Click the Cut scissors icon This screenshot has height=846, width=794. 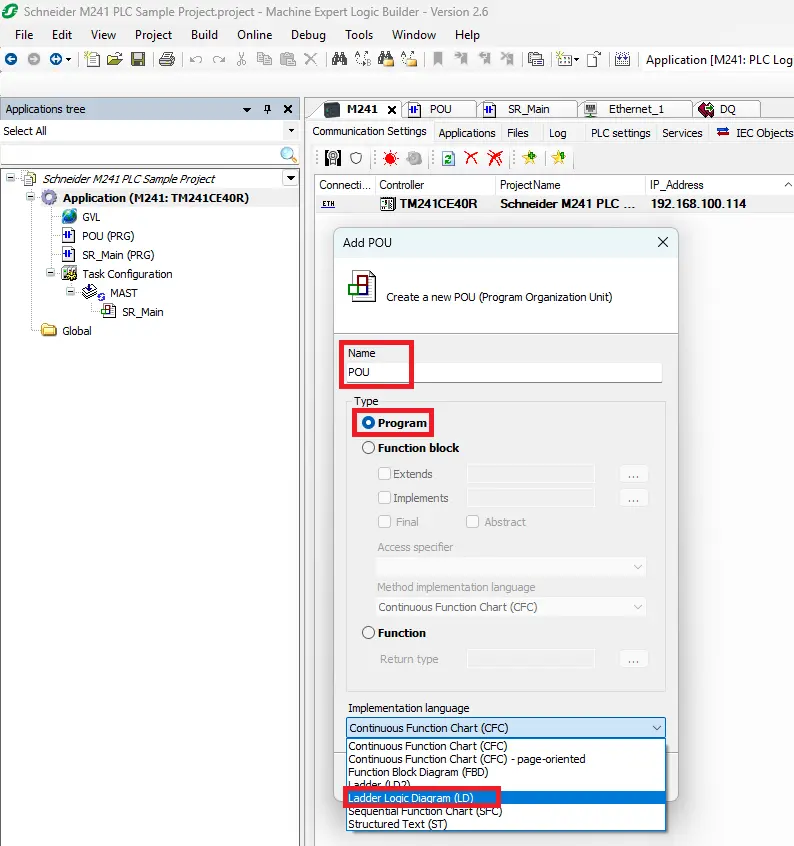[x=241, y=59]
